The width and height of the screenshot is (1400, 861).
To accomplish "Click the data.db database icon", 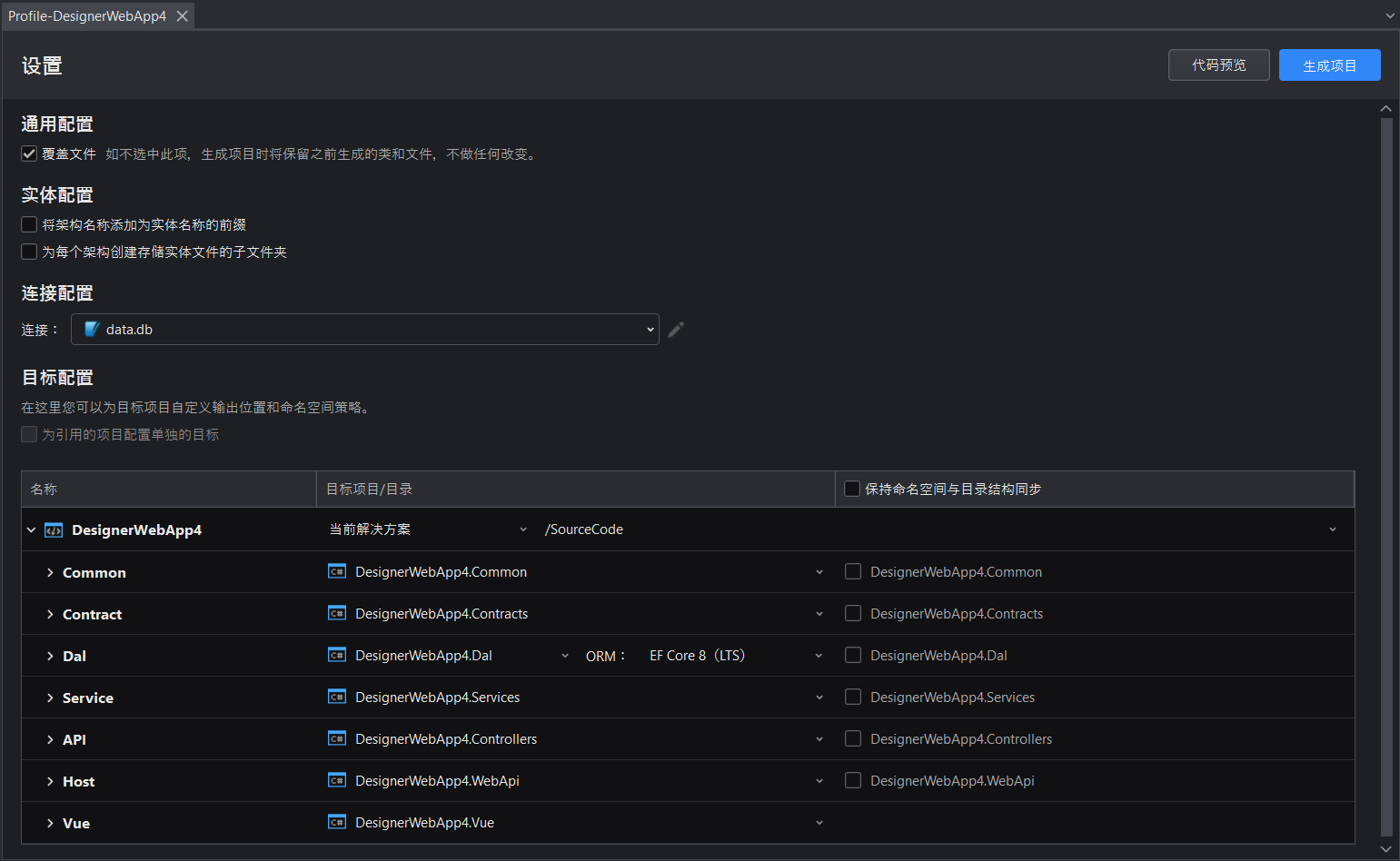I will point(92,329).
